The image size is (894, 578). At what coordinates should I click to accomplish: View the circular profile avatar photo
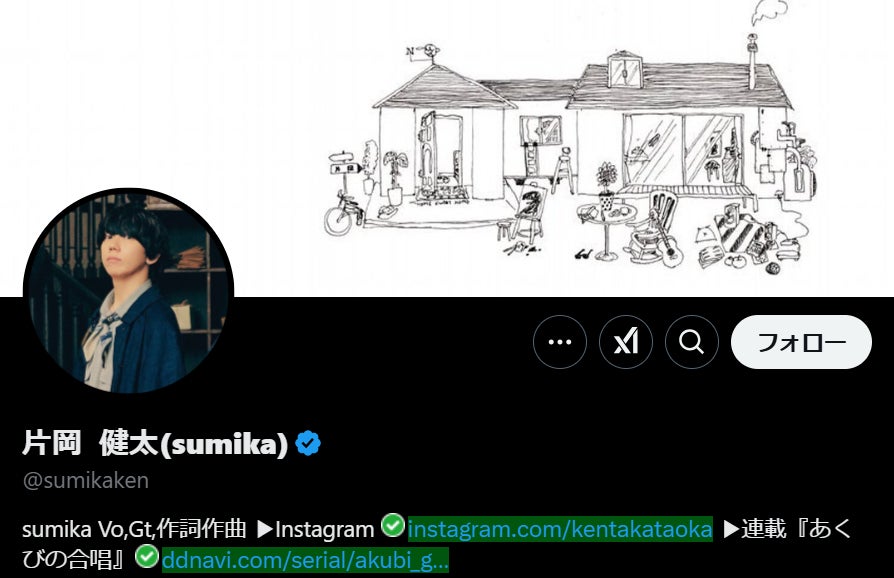(x=128, y=293)
